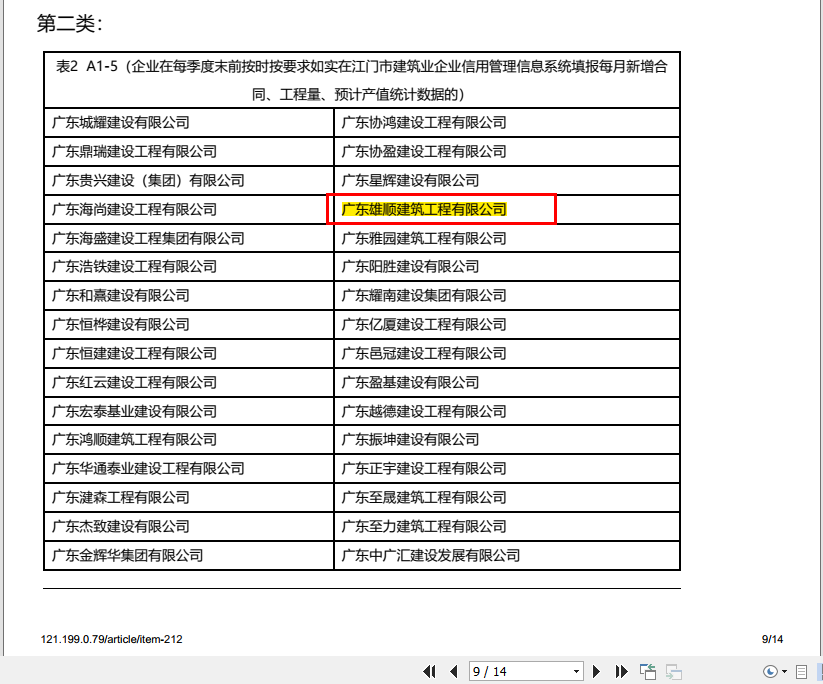
Task: Click the cell 广东协鸿建设工程有限公司
Action: click(507, 123)
